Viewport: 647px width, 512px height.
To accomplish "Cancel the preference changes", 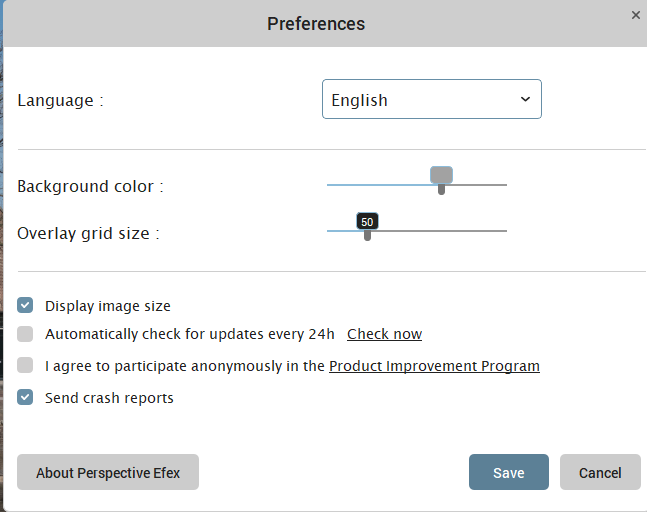I will (600, 472).
